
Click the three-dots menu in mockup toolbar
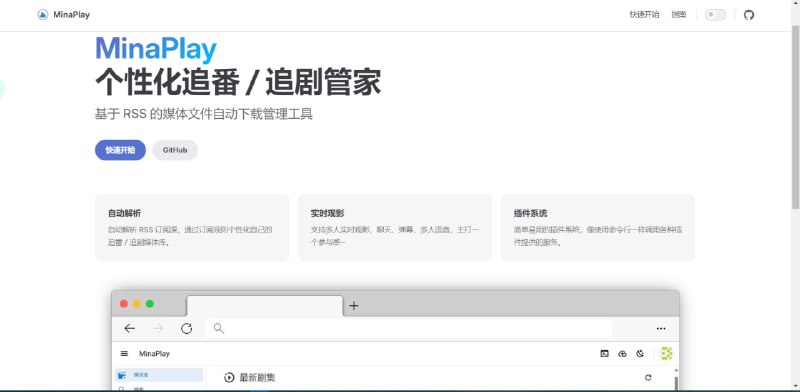[x=661, y=329]
